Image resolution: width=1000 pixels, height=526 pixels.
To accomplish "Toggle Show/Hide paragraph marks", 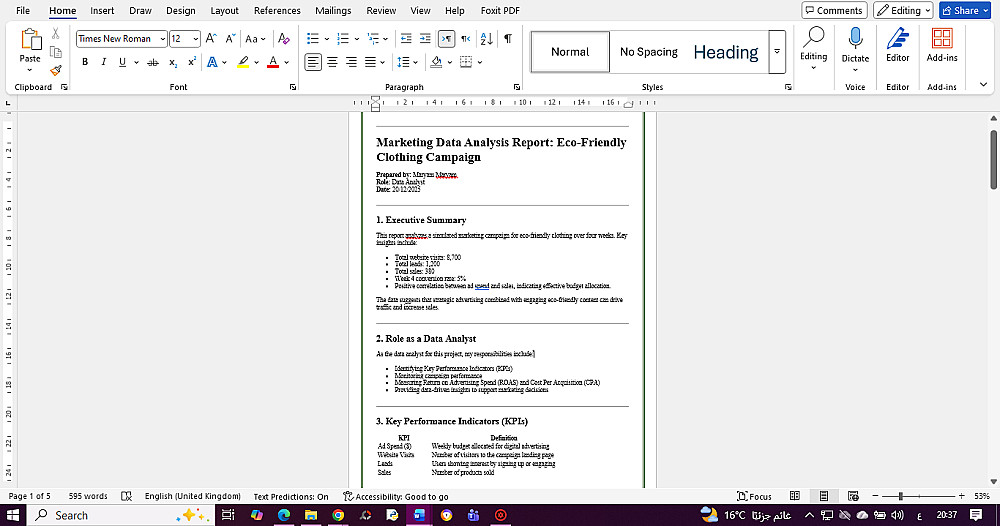I will point(508,39).
